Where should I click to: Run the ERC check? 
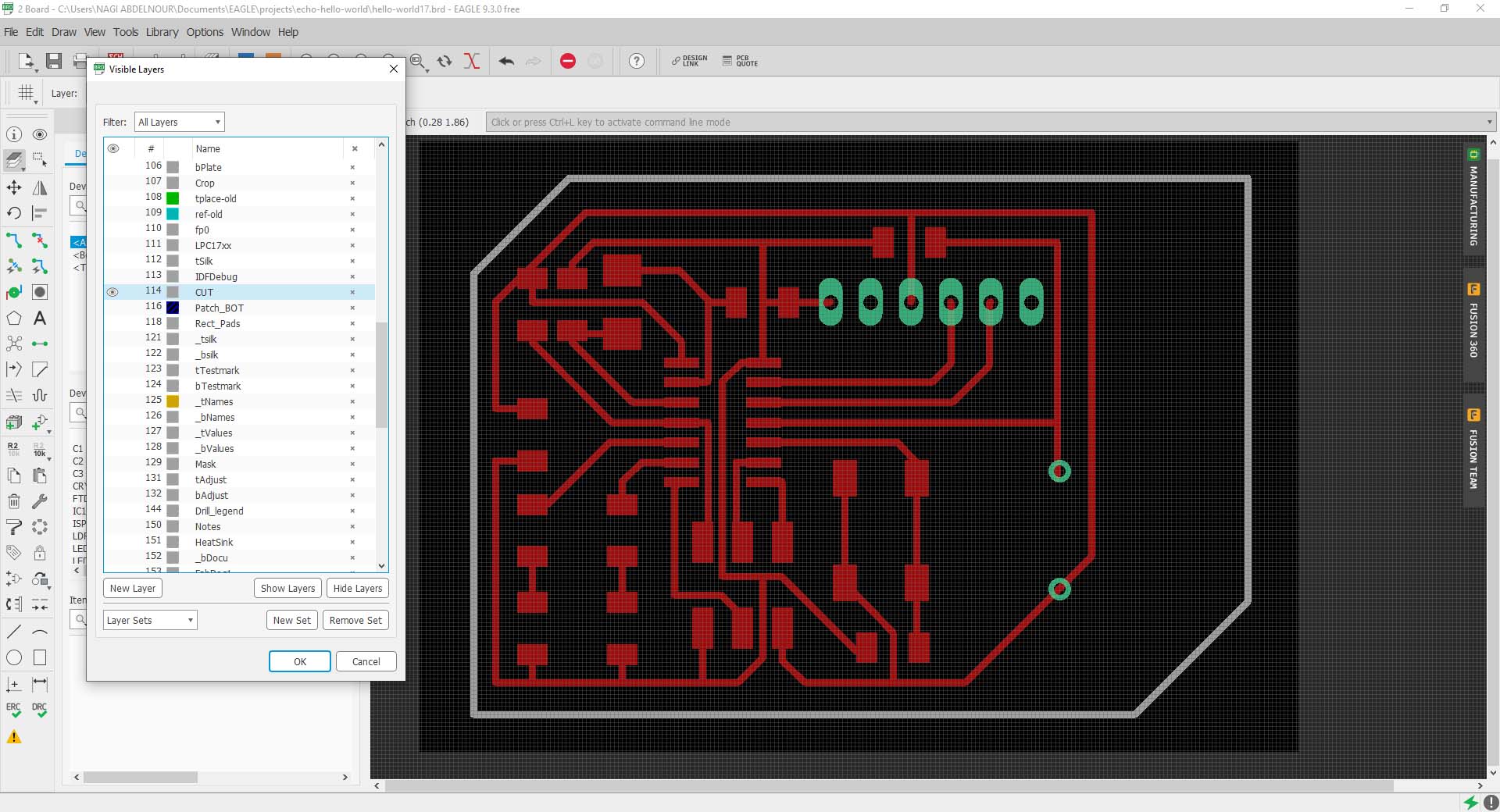click(14, 710)
